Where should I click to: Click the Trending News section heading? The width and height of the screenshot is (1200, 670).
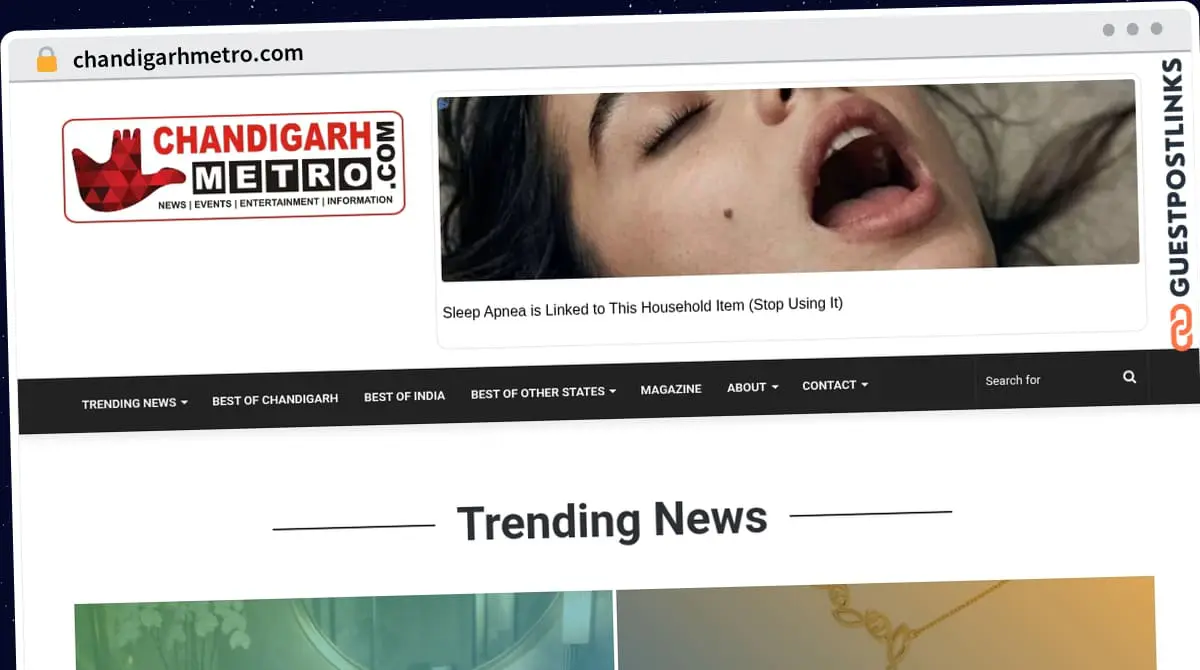(611, 520)
